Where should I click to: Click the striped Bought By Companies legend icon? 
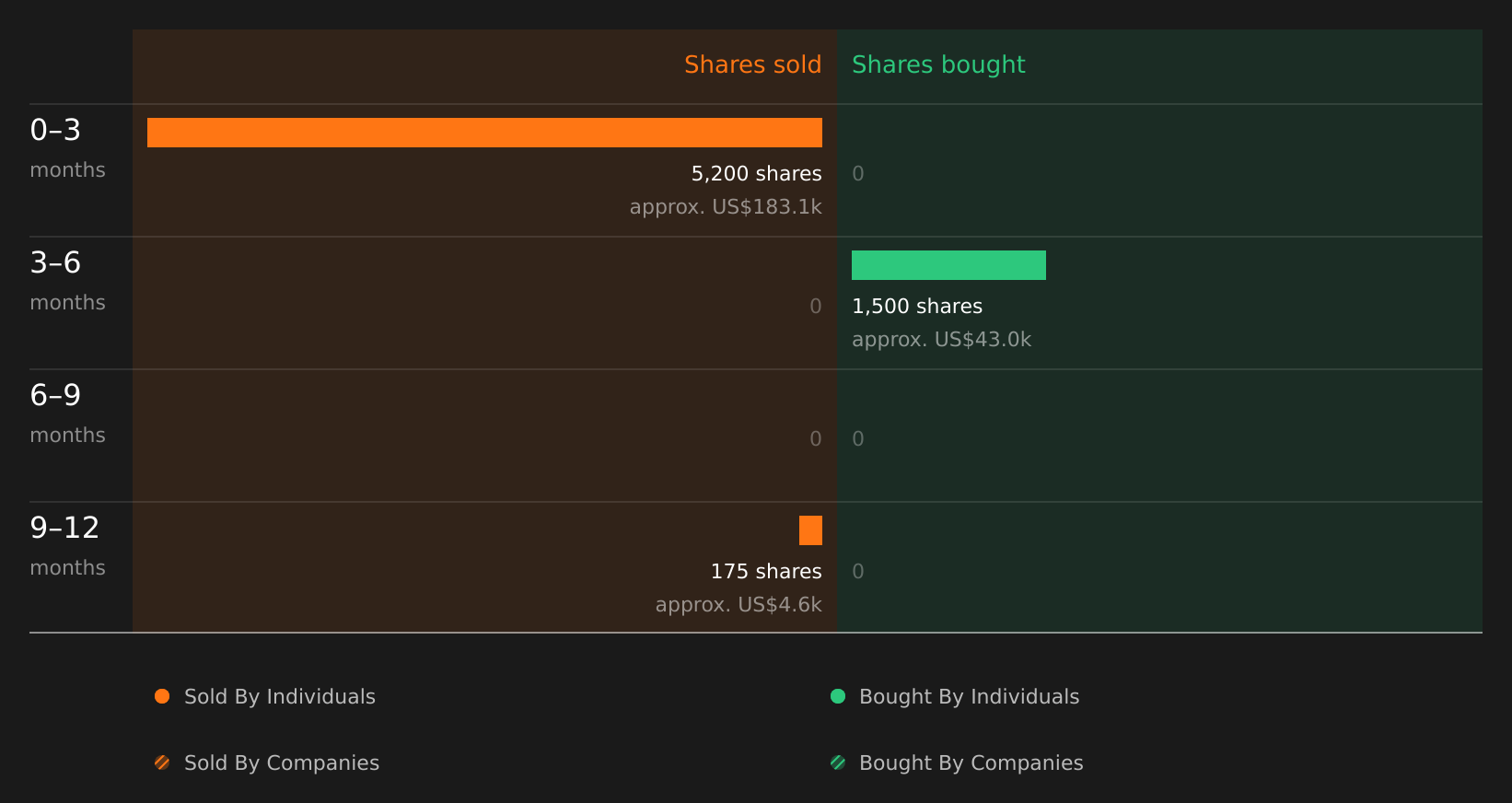[x=838, y=762]
